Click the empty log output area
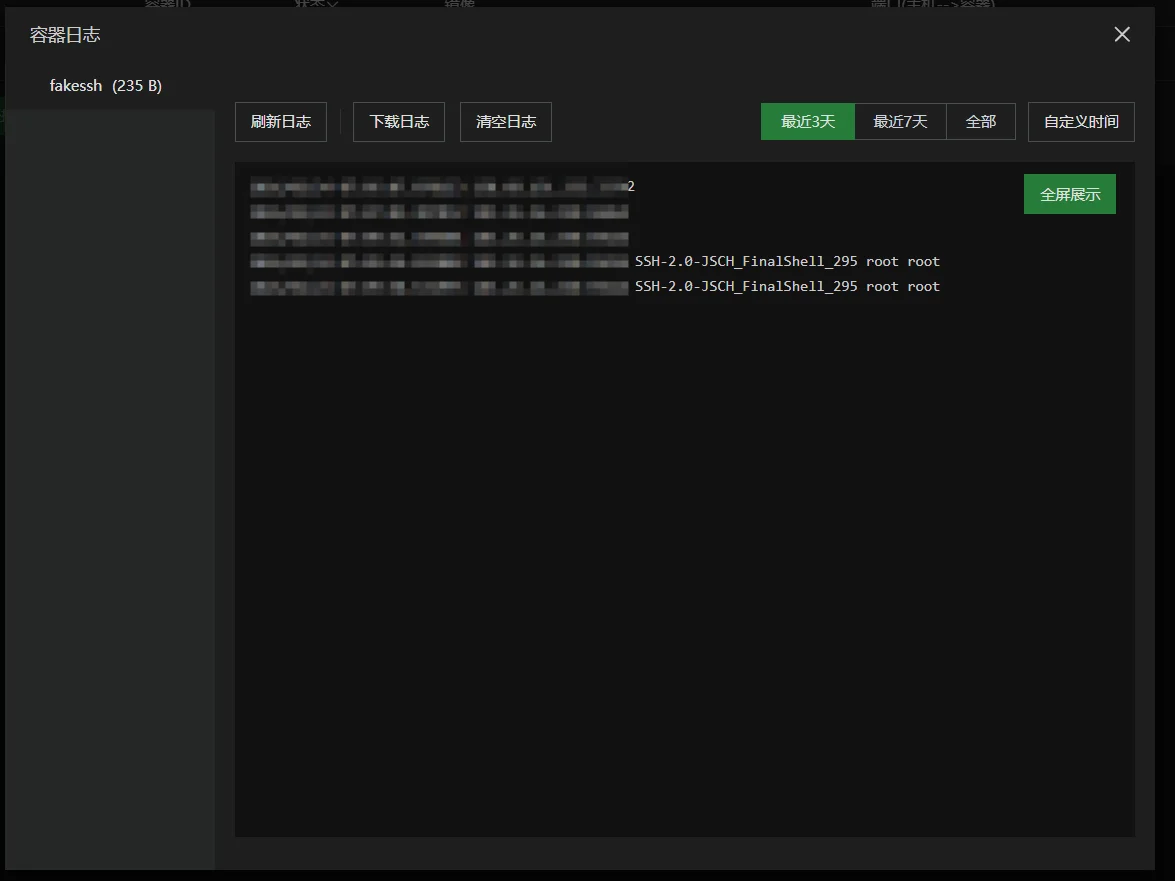1175x881 pixels. pos(684,560)
